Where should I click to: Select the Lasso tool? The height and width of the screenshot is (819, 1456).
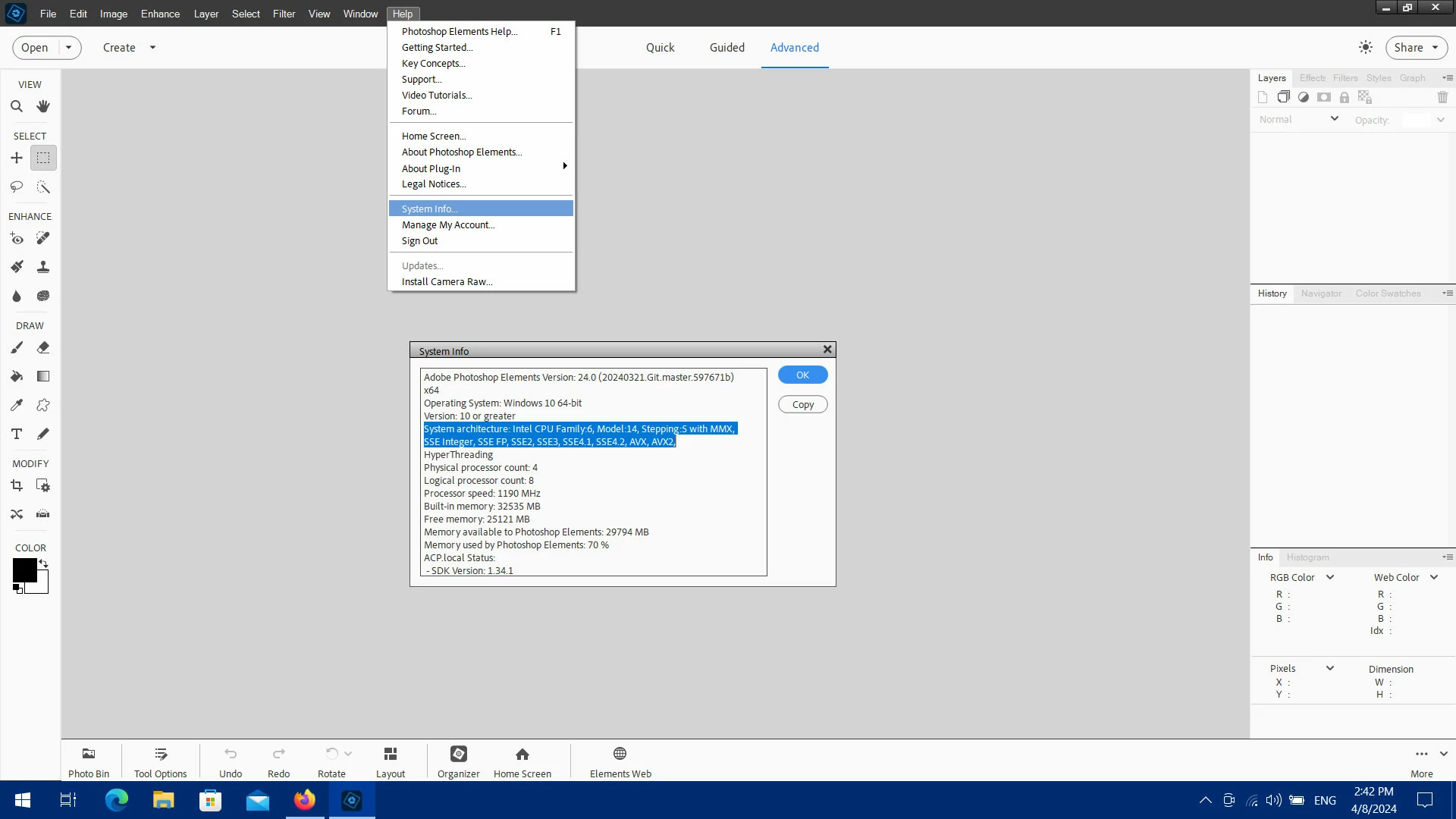(17, 187)
